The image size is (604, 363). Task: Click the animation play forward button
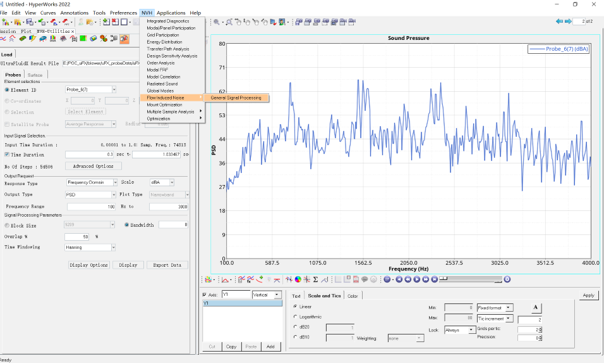click(417, 279)
